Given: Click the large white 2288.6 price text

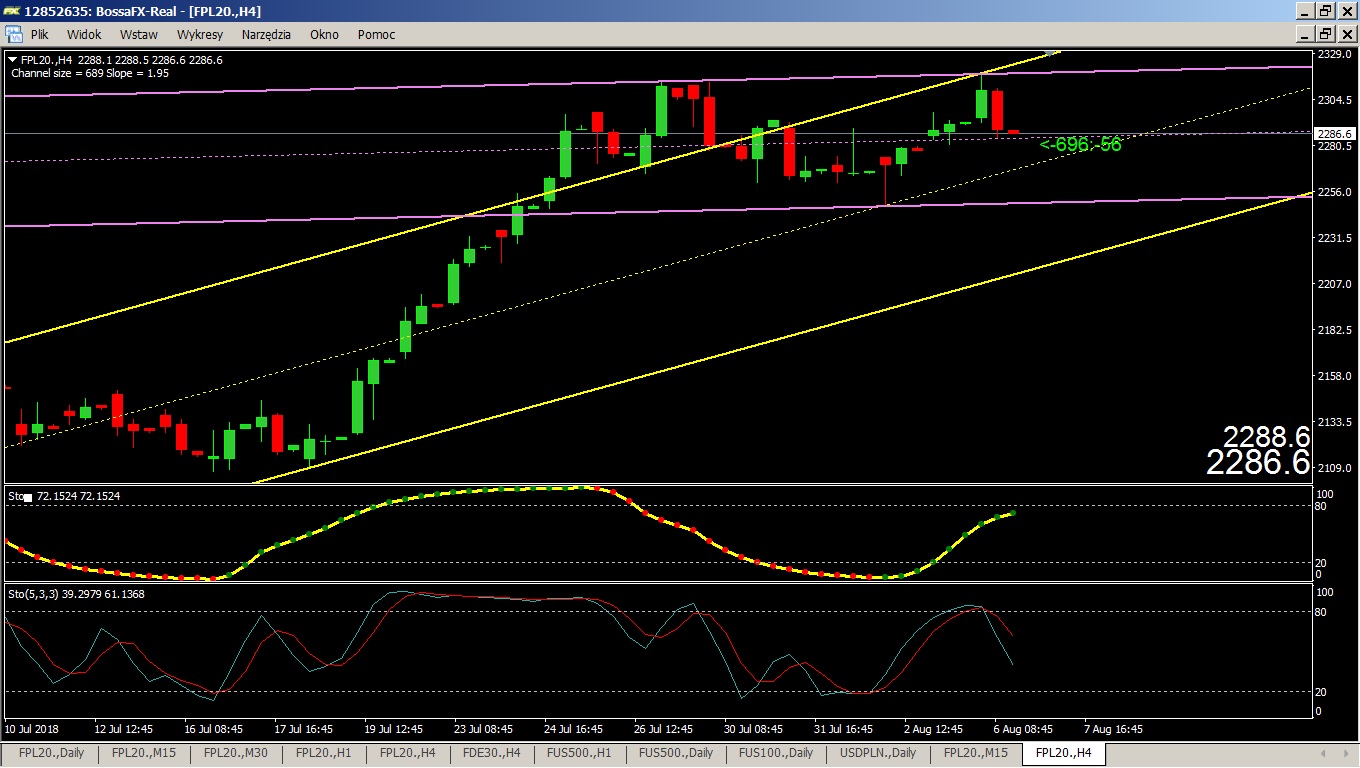Looking at the screenshot, I should pyautogui.click(x=1266, y=437).
